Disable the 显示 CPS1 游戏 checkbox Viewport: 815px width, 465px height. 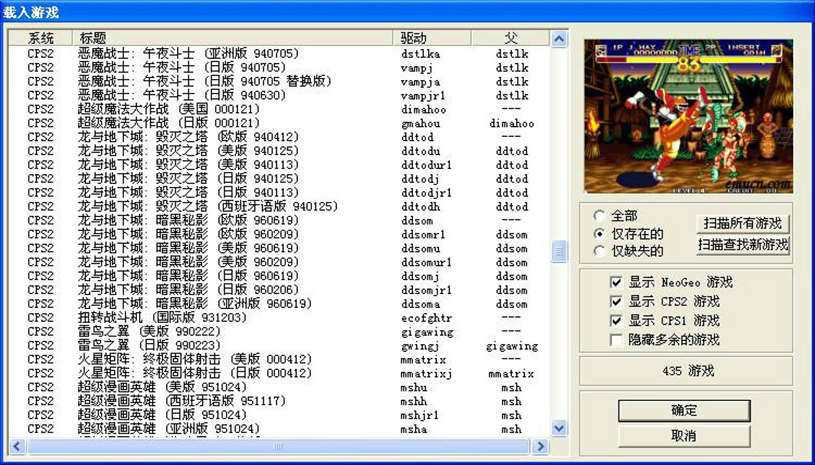[617, 321]
